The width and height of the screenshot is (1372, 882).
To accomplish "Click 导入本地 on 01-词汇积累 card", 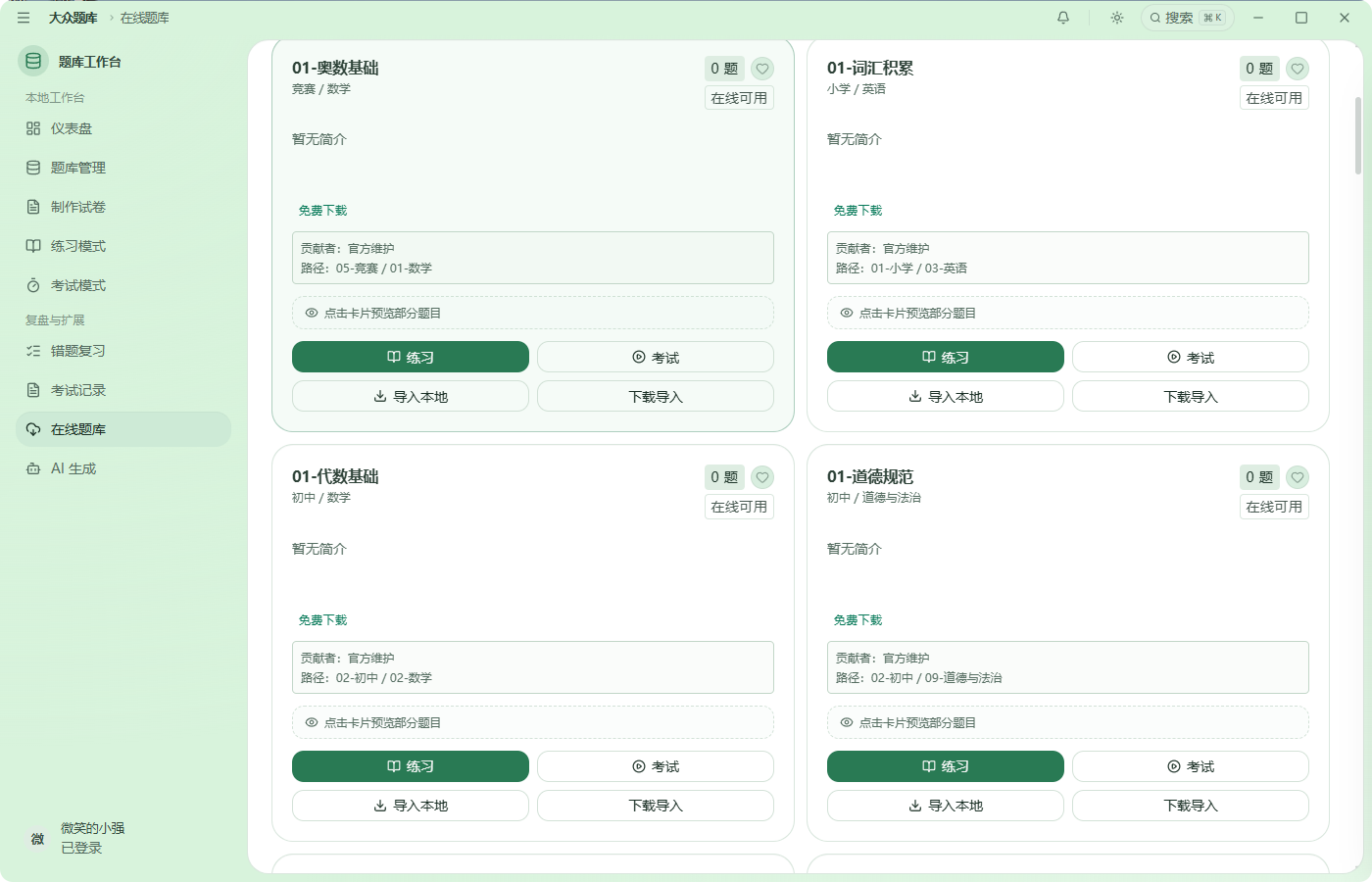I will pos(946,396).
